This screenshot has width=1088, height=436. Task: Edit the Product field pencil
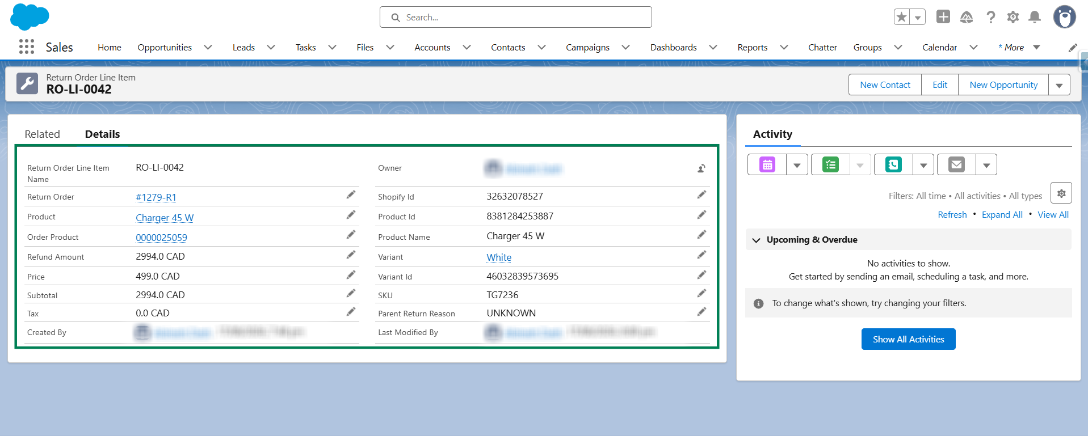click(350, 215)
